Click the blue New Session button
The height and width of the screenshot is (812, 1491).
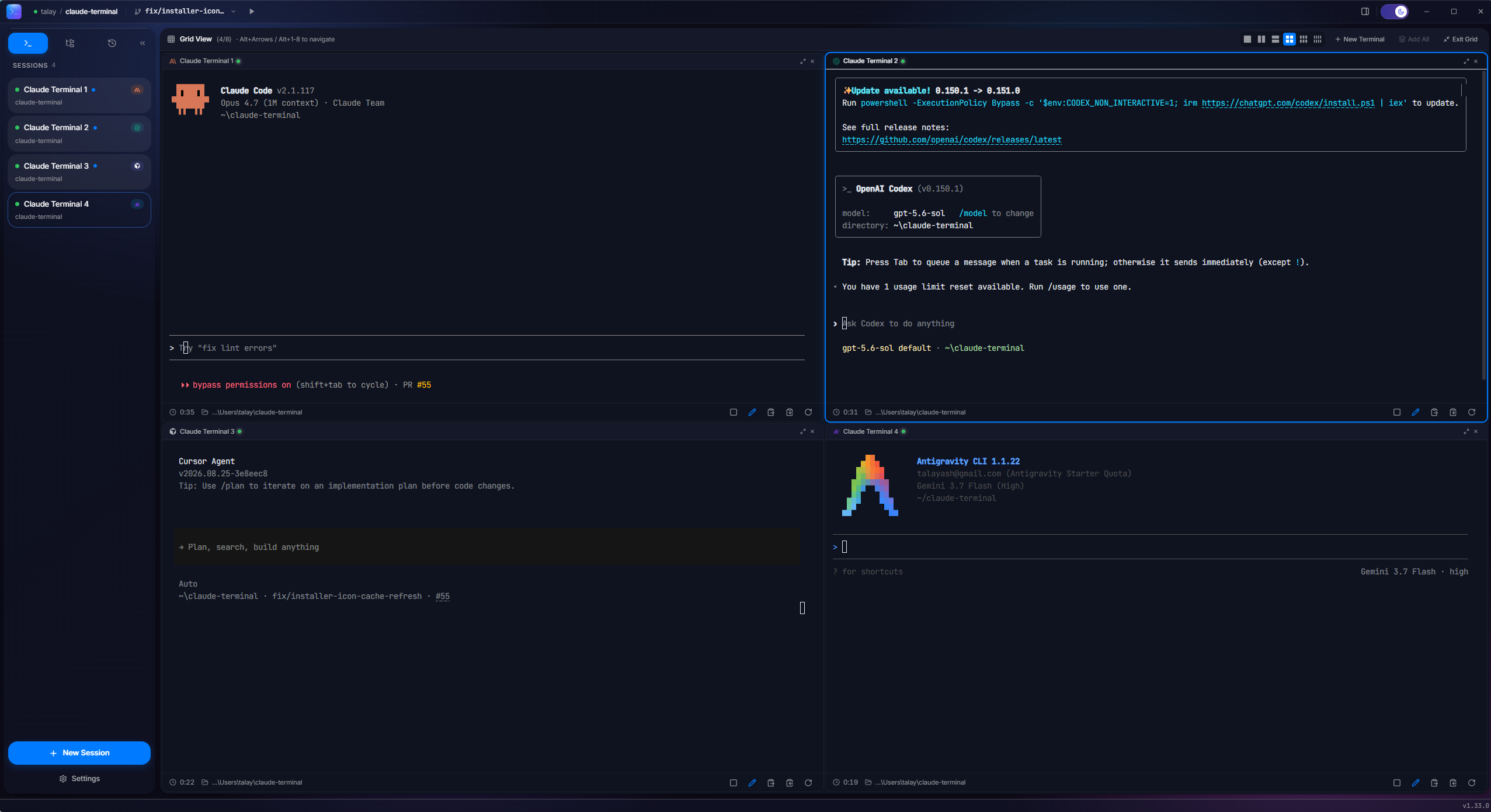[x=79, y=753]
